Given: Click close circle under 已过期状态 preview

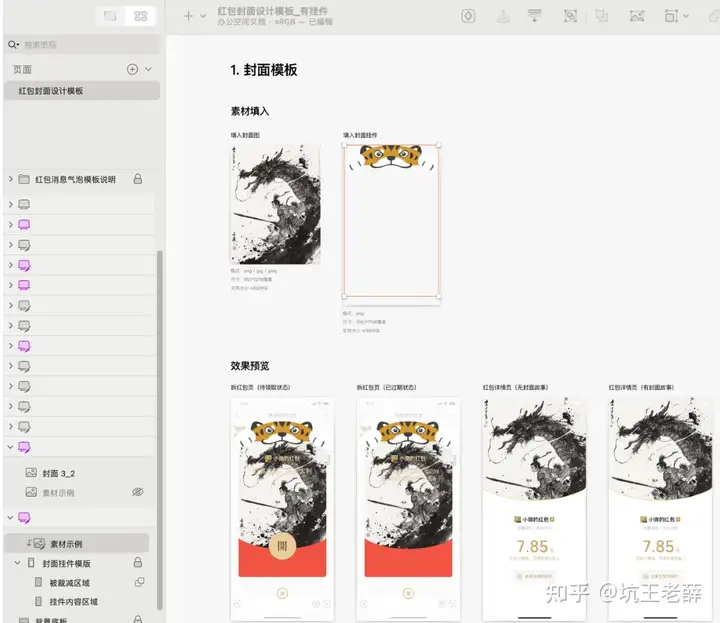Looking at the screenshot, I should click(408, 593).
